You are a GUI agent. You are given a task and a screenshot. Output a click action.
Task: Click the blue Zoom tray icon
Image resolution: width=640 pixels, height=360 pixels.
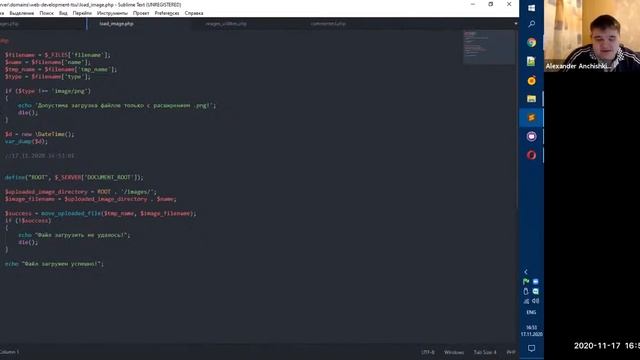[536, 282]
